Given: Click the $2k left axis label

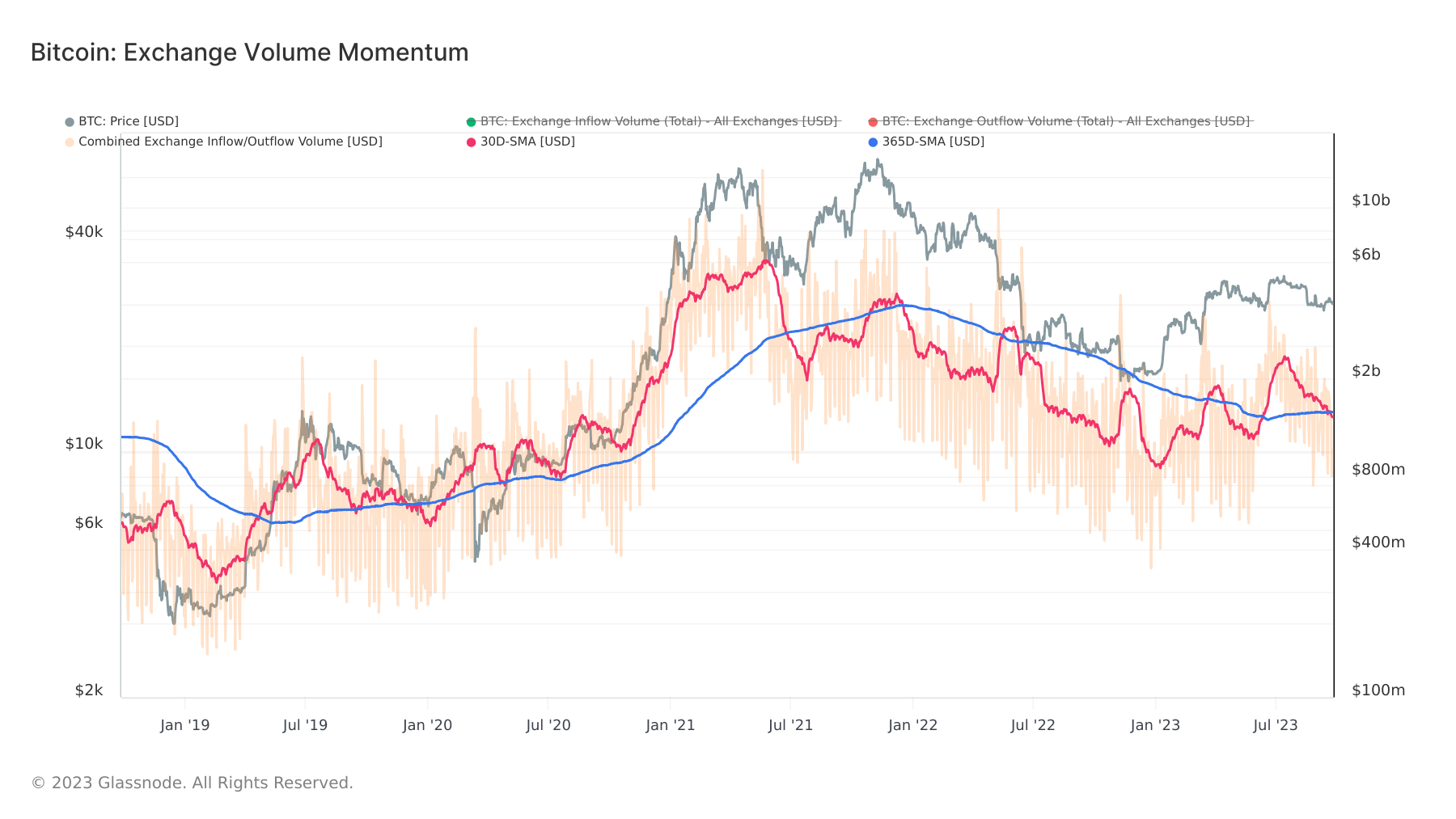Looking at the screenshot, I should pos(89,690).
